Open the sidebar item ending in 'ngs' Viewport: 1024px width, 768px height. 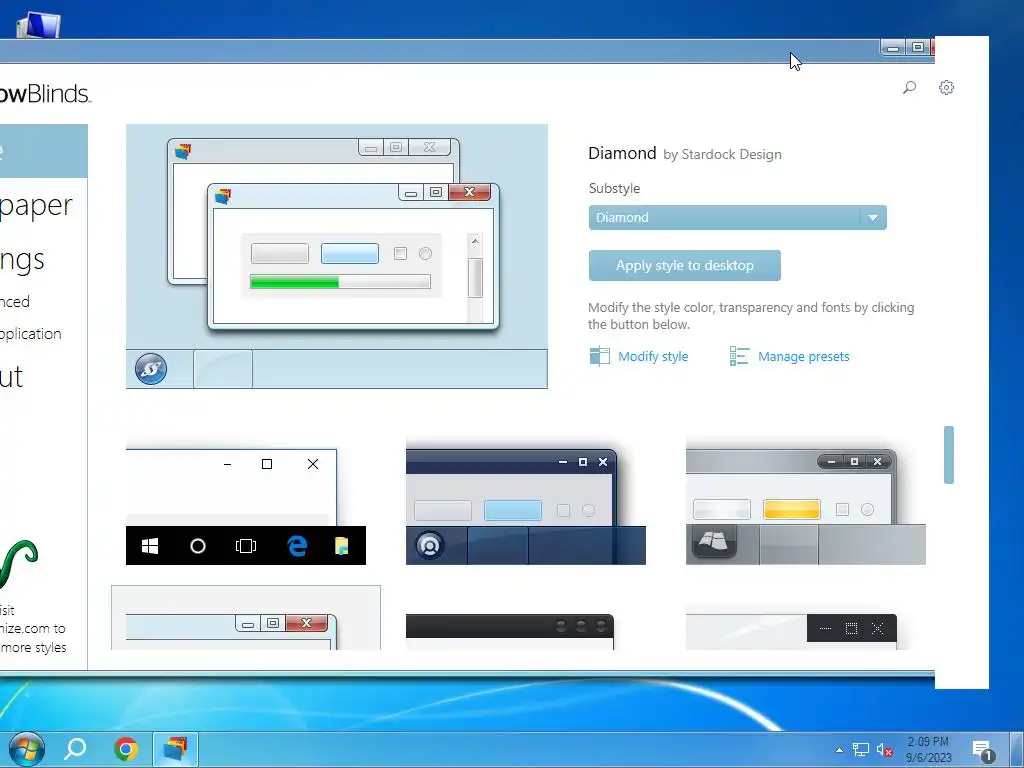[x=23, y=260]
